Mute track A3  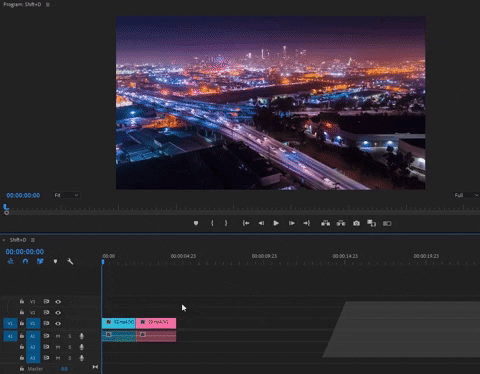[x=58, y=358]
